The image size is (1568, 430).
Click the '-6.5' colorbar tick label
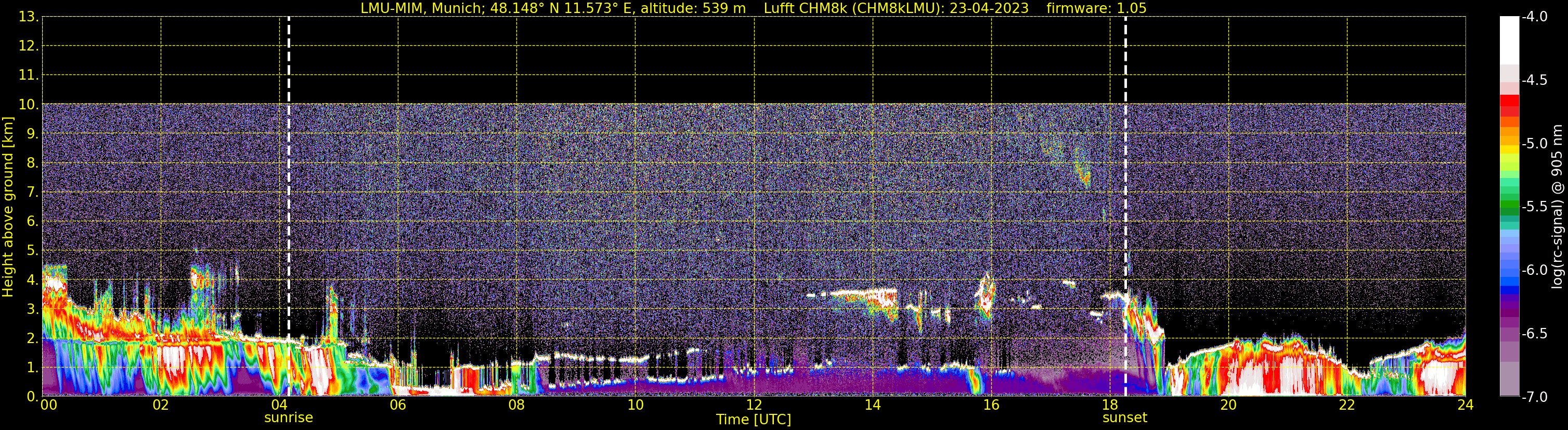[x=1535, y=333]
